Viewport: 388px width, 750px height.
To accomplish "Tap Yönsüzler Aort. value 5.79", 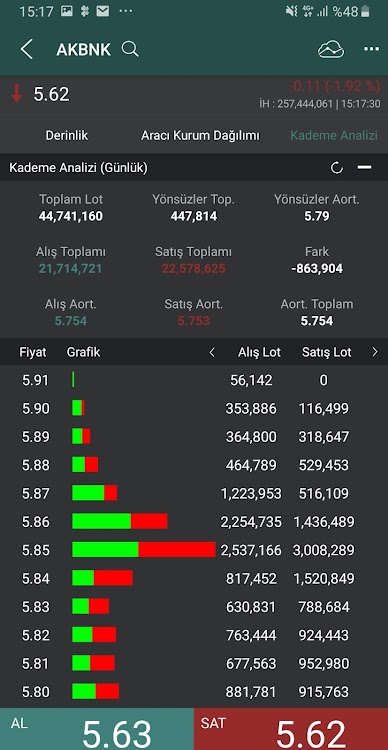I will point(317,216).
